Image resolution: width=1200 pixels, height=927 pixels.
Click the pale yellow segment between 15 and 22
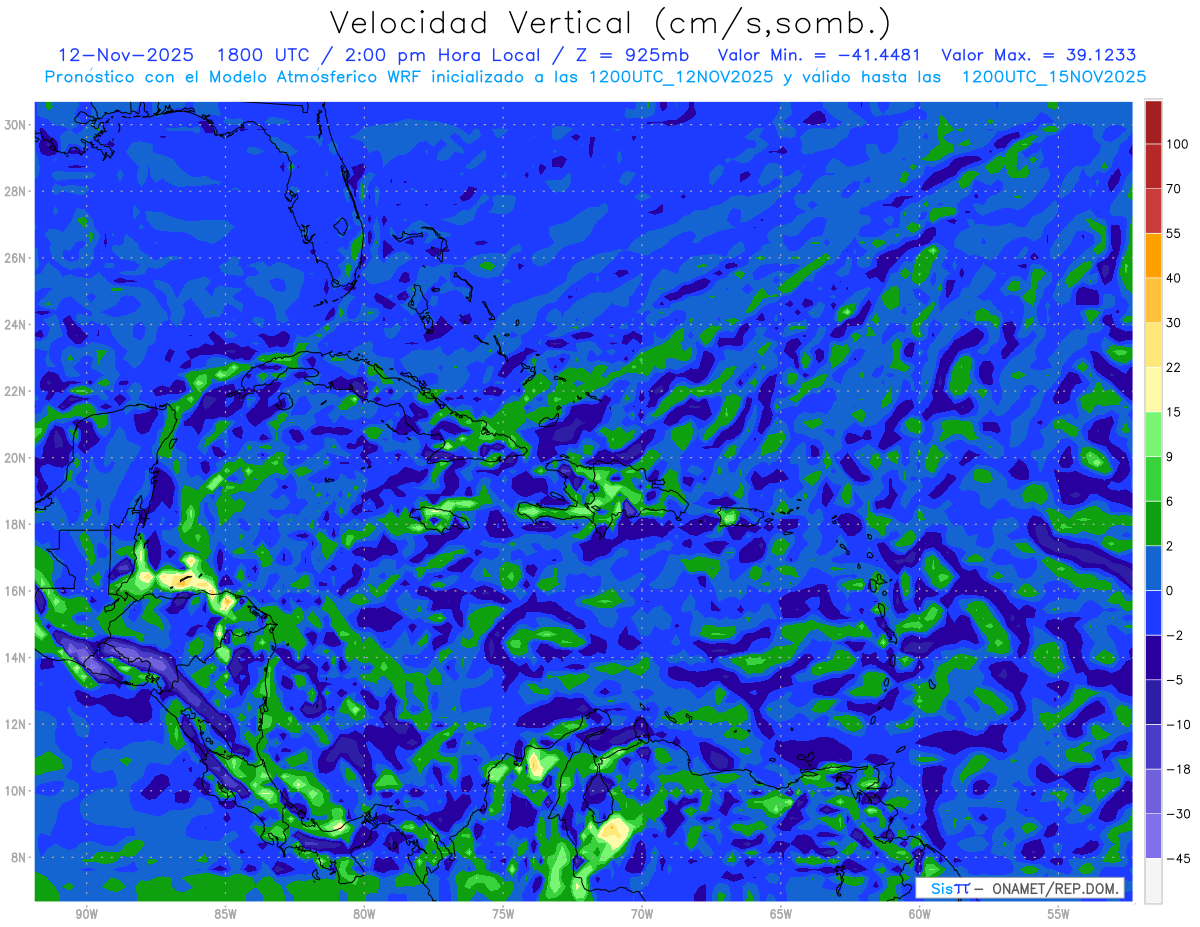pyautogui.click(x=1153, y=389)
